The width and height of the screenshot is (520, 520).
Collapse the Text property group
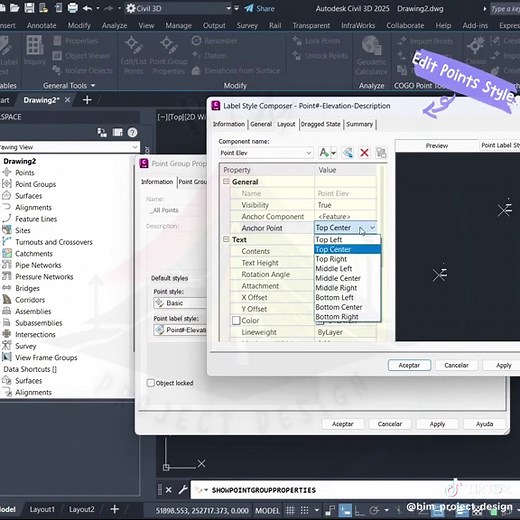[226, 239]
